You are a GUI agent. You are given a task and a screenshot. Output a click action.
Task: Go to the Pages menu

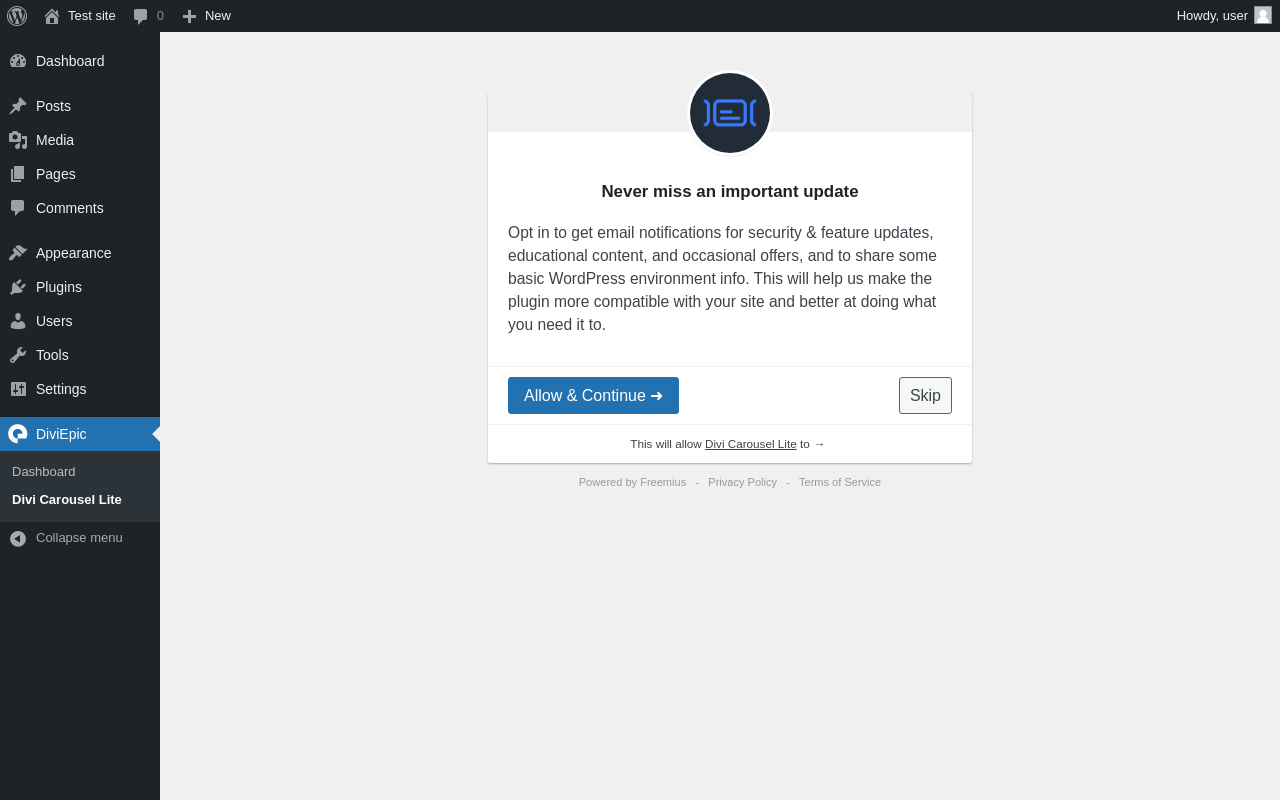[80, 174]
